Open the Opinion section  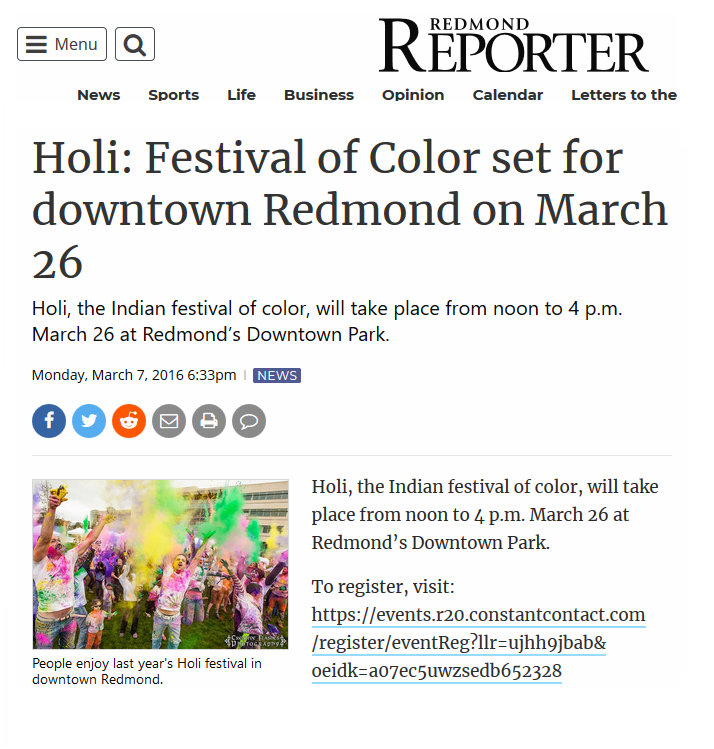413,95
